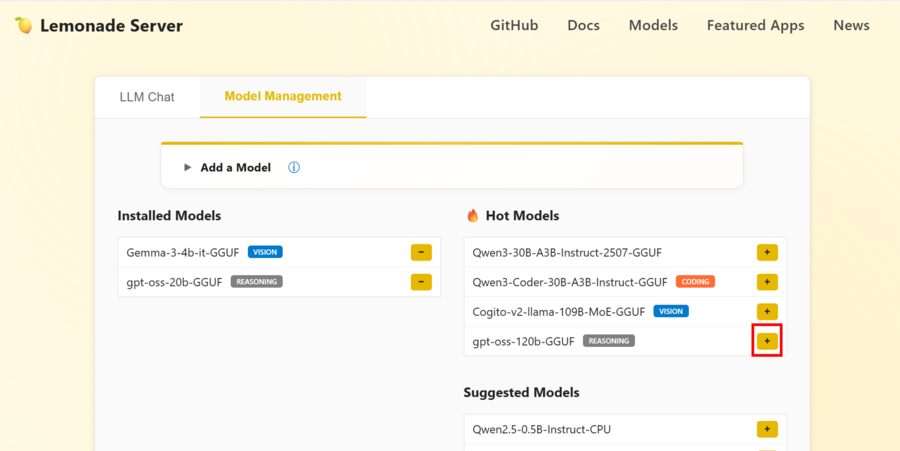The image size is (900, 451).
Task: Go to the Models page
Action: click(653, 25)
